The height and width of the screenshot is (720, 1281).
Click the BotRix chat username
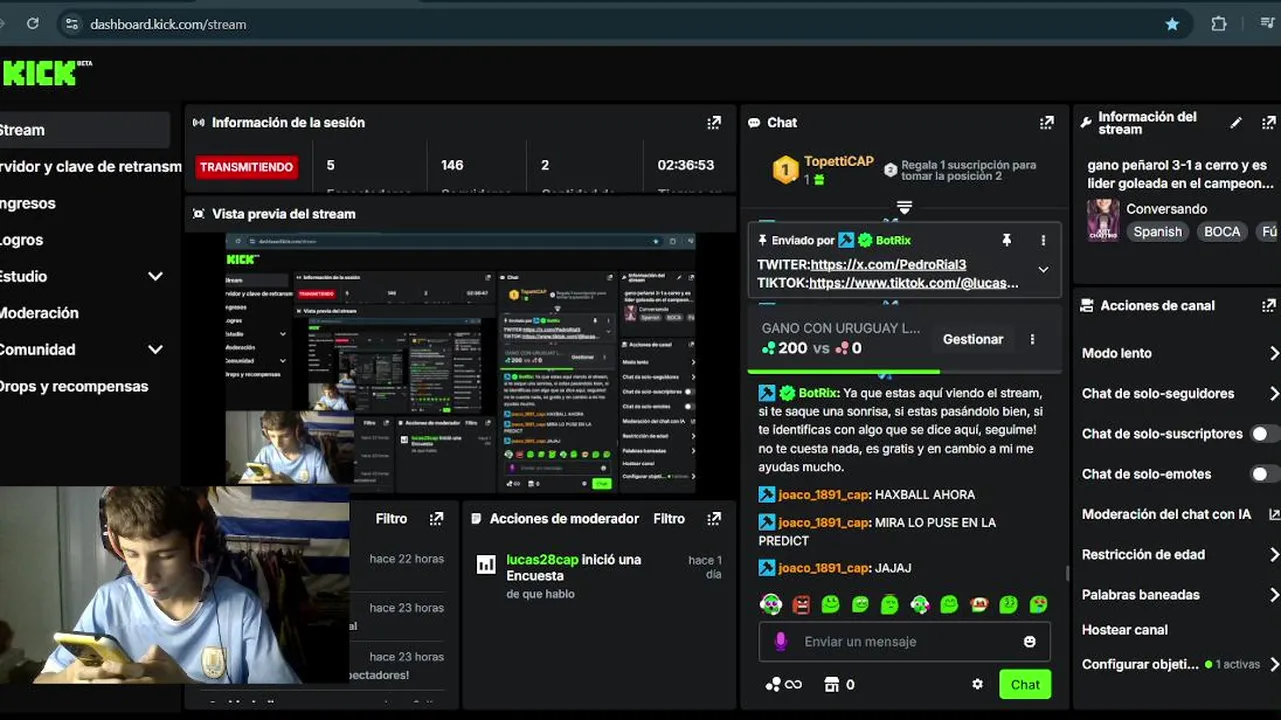[x=817, y=393]
